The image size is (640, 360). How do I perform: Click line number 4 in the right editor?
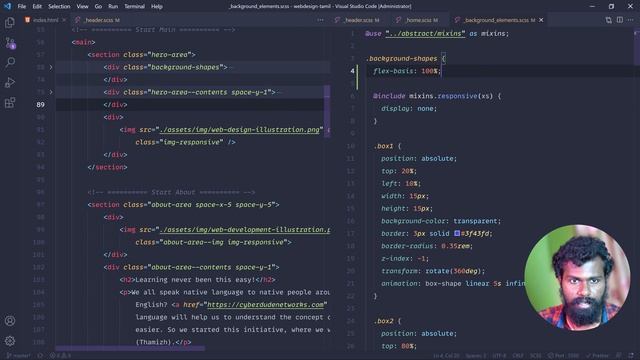coord(352,71)
